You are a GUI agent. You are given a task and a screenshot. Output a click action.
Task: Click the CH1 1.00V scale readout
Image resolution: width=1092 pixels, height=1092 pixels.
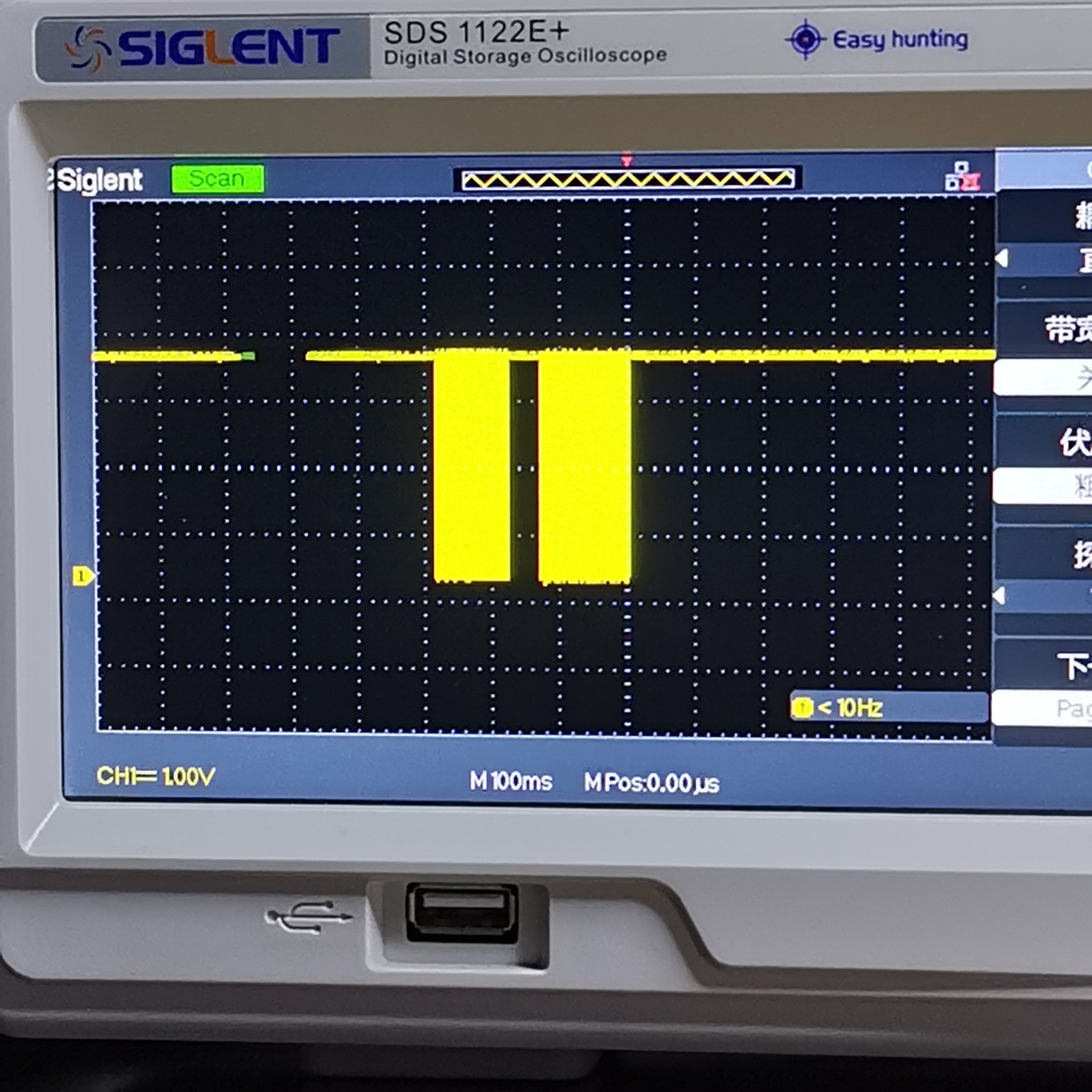(x=156, y=776)
